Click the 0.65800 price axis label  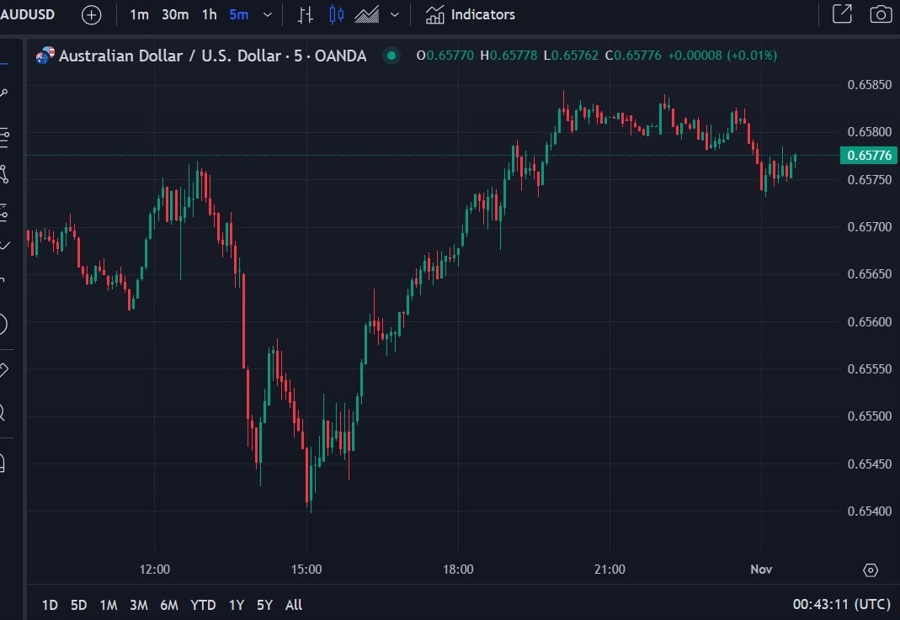(x=869, y=132)
